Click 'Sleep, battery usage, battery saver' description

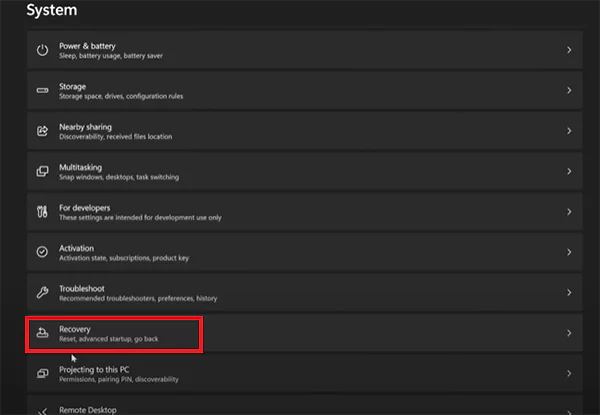(x=111, y=56)
